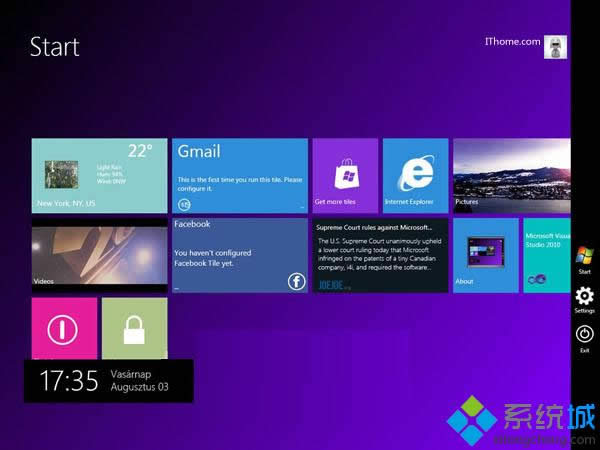Click the Vasárnap Augusztus 03 date
The width and height of the screenshot is (600, 450).
tap(140, 381)
